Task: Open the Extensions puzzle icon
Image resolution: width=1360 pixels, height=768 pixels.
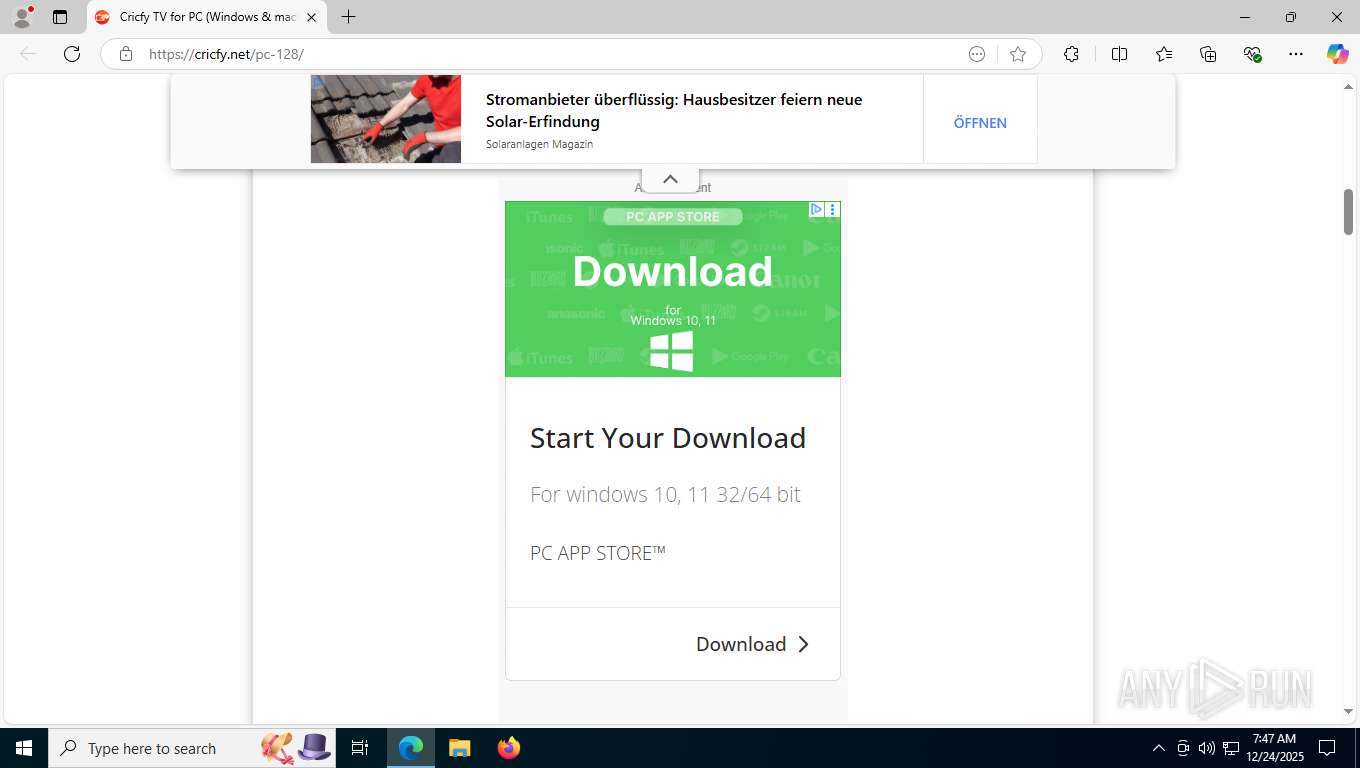Action: point(1071,54)
